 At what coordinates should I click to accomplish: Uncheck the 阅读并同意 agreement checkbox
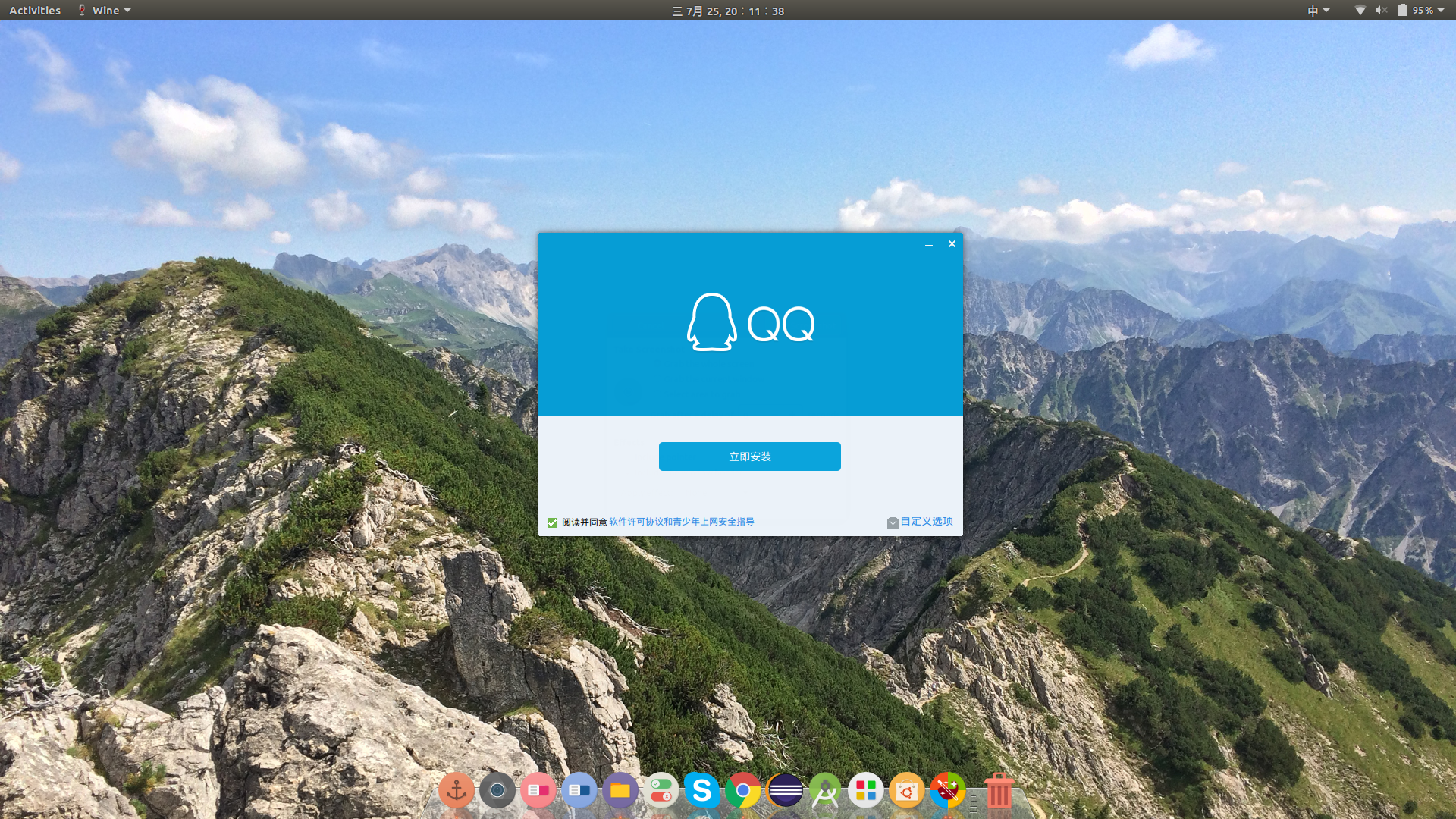pos(552,522)
